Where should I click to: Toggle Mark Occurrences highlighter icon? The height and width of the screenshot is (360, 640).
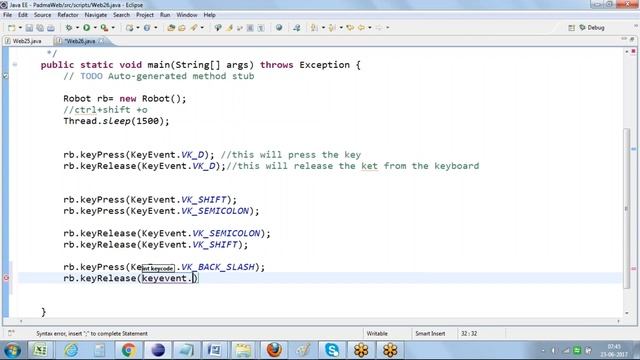click(229, 28)
